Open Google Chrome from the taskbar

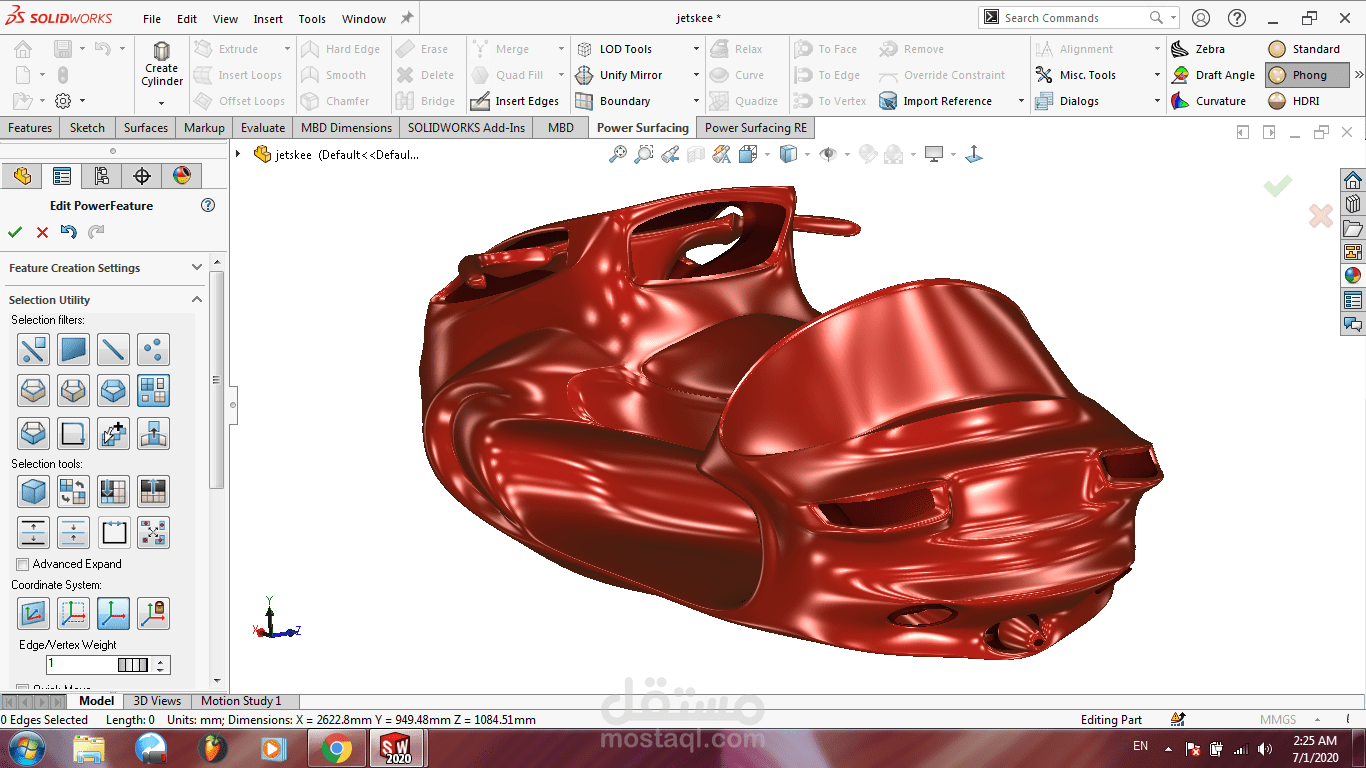336,748
